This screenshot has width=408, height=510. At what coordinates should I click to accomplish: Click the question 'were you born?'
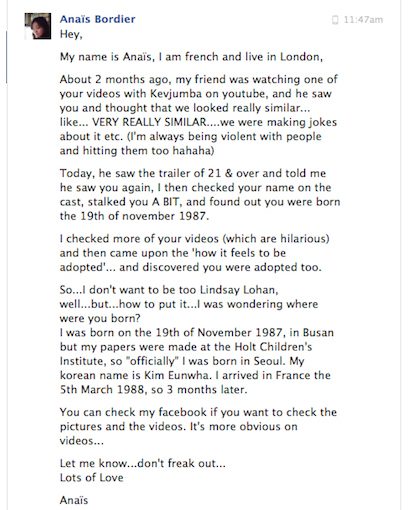[100, 318]
